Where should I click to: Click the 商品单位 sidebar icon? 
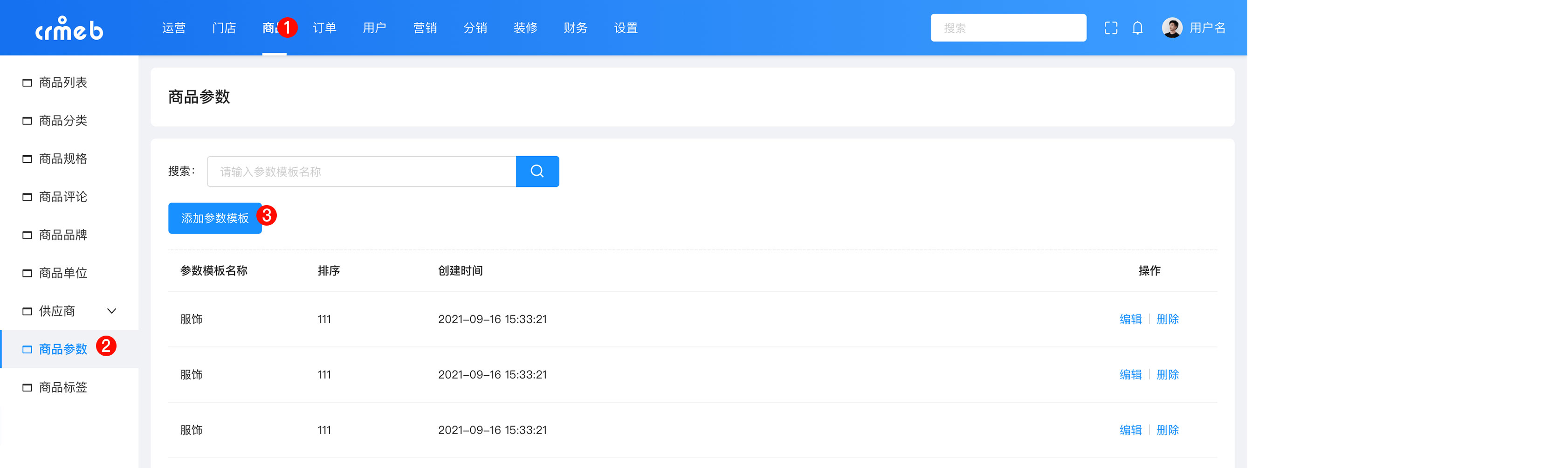coord(28,273)
